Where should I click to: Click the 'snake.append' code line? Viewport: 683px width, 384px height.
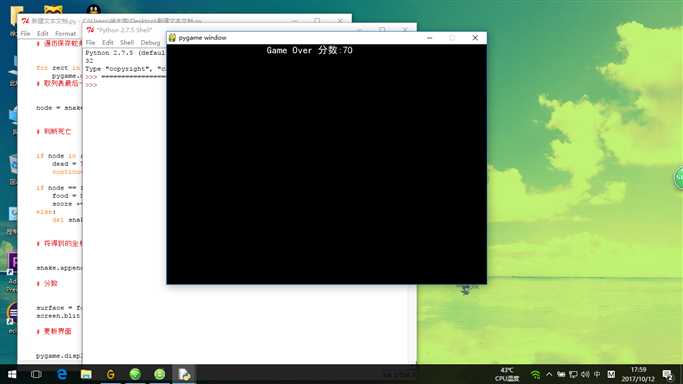59,268
